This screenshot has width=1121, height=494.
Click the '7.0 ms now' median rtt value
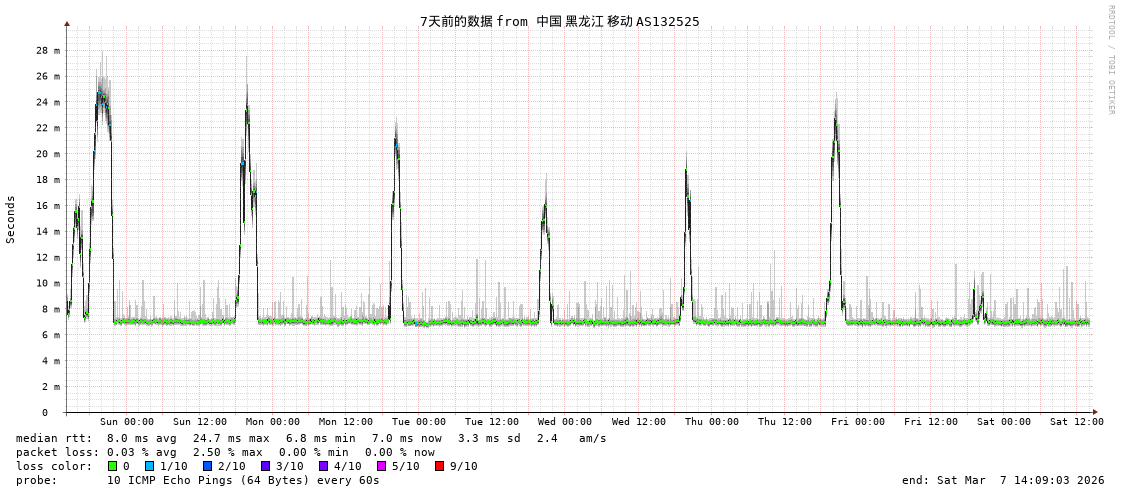[x=407, y=438]
